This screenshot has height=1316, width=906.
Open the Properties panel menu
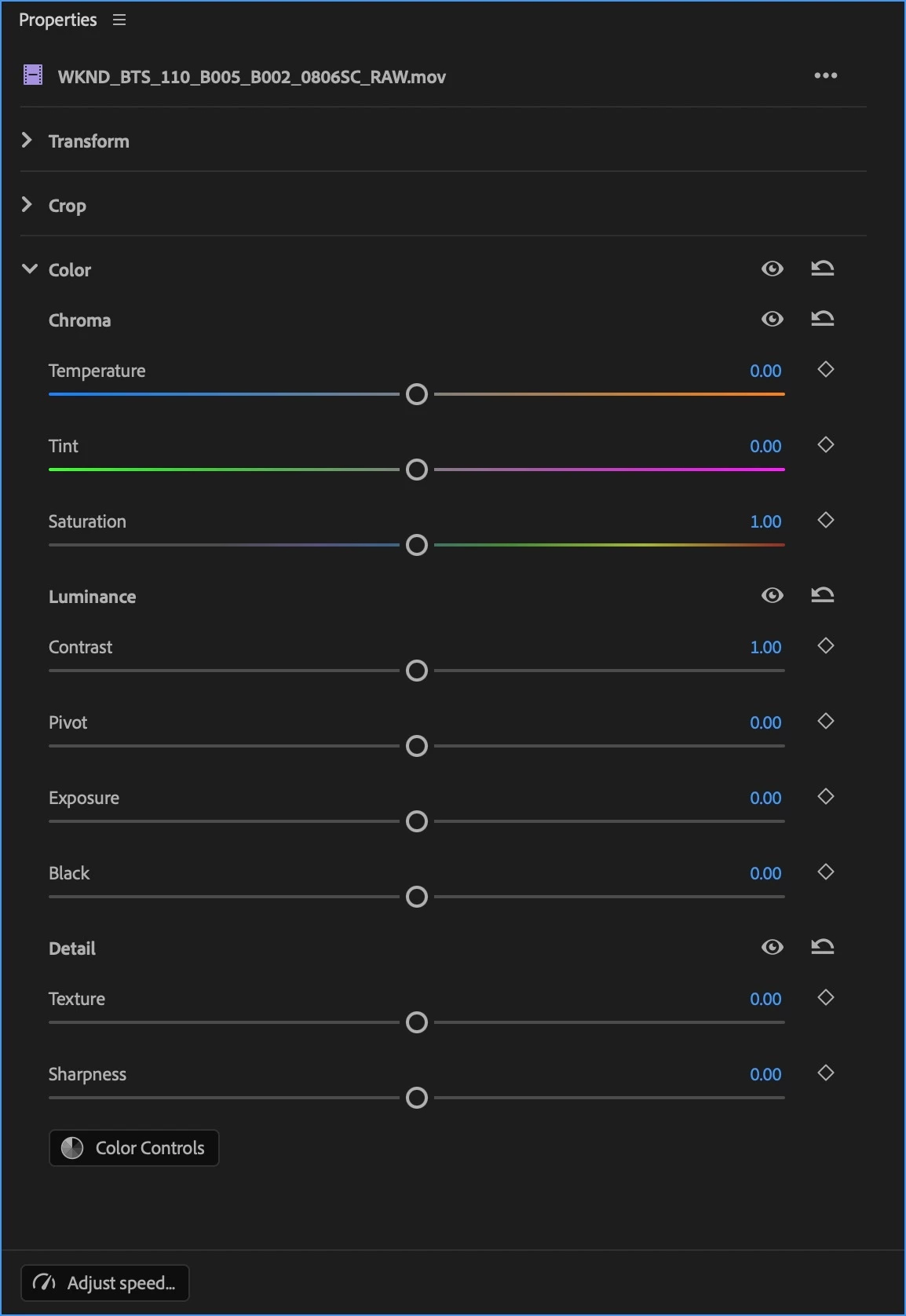click(119, 20)
